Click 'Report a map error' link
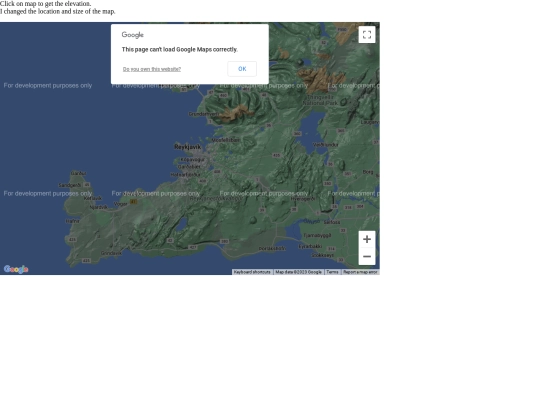The image size is (540, 405). pos(360,272)
